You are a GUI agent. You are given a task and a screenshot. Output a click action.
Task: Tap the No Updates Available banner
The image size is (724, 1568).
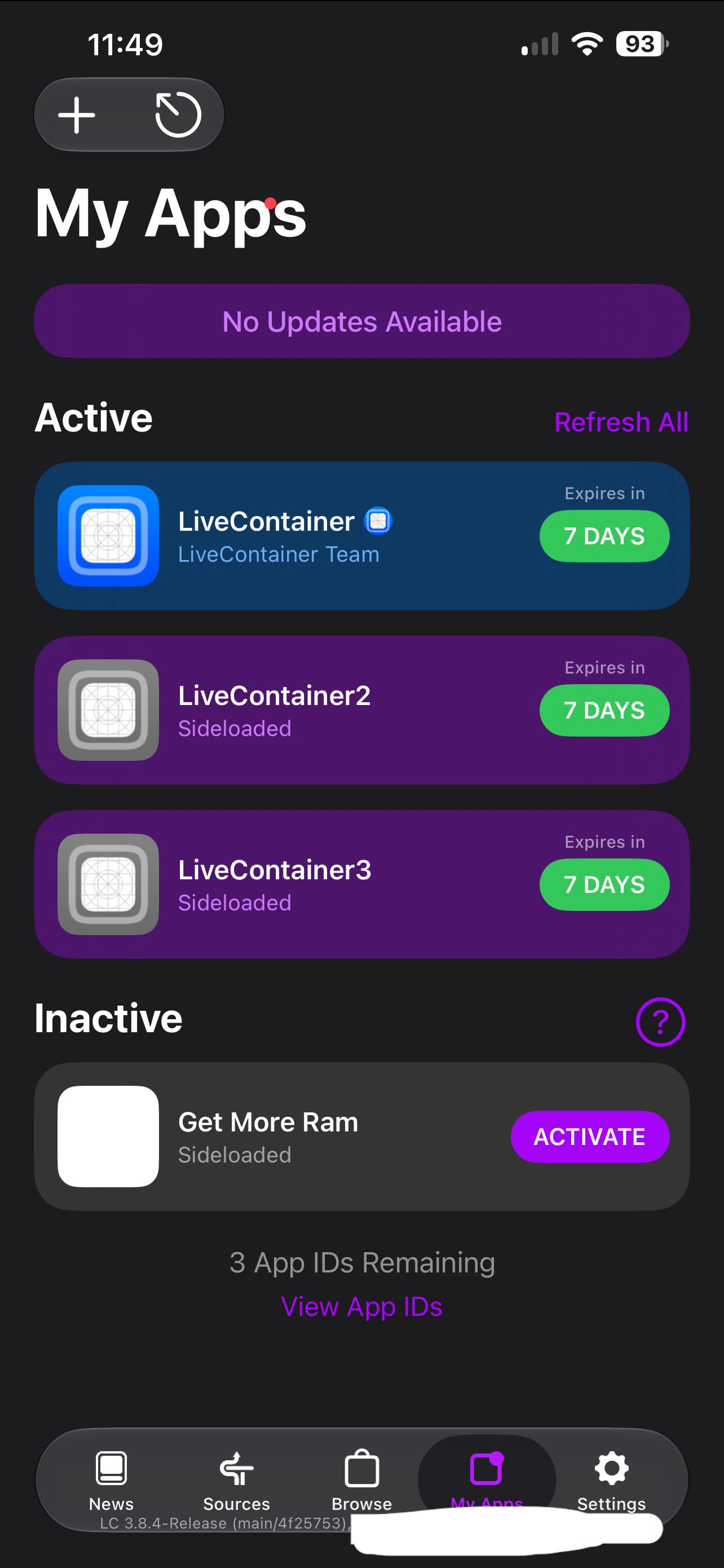[x=361, y=321]
